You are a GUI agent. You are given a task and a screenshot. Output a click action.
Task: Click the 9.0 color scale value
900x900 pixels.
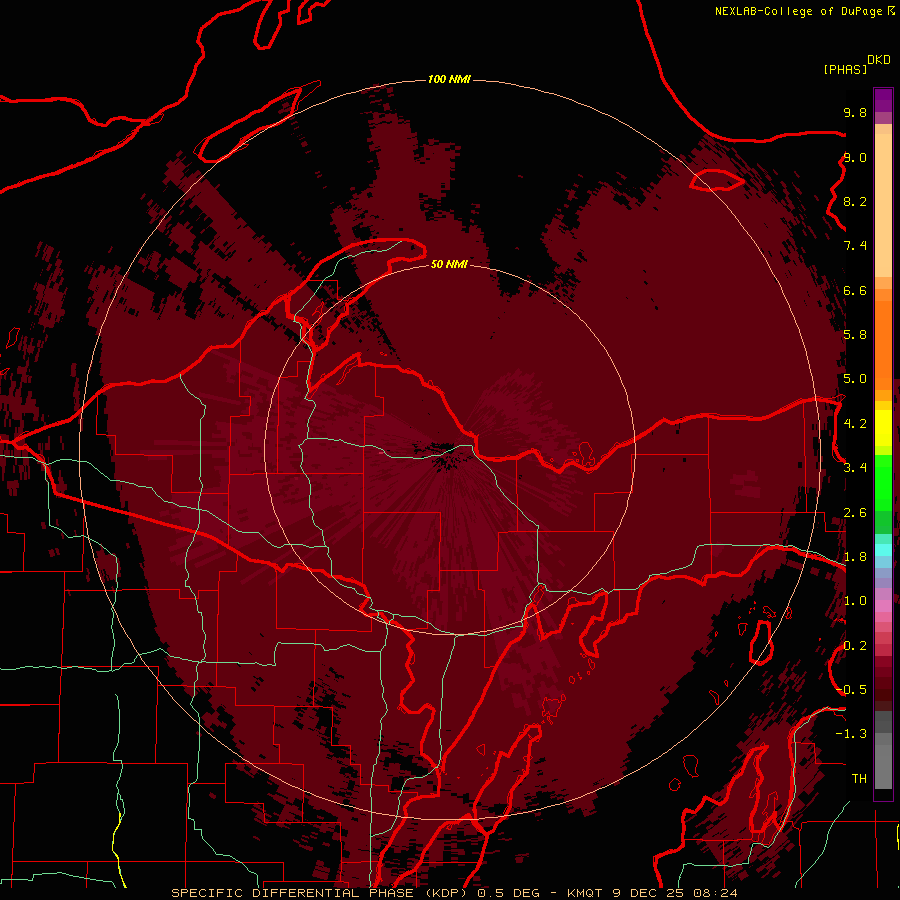tap(855, 157)
